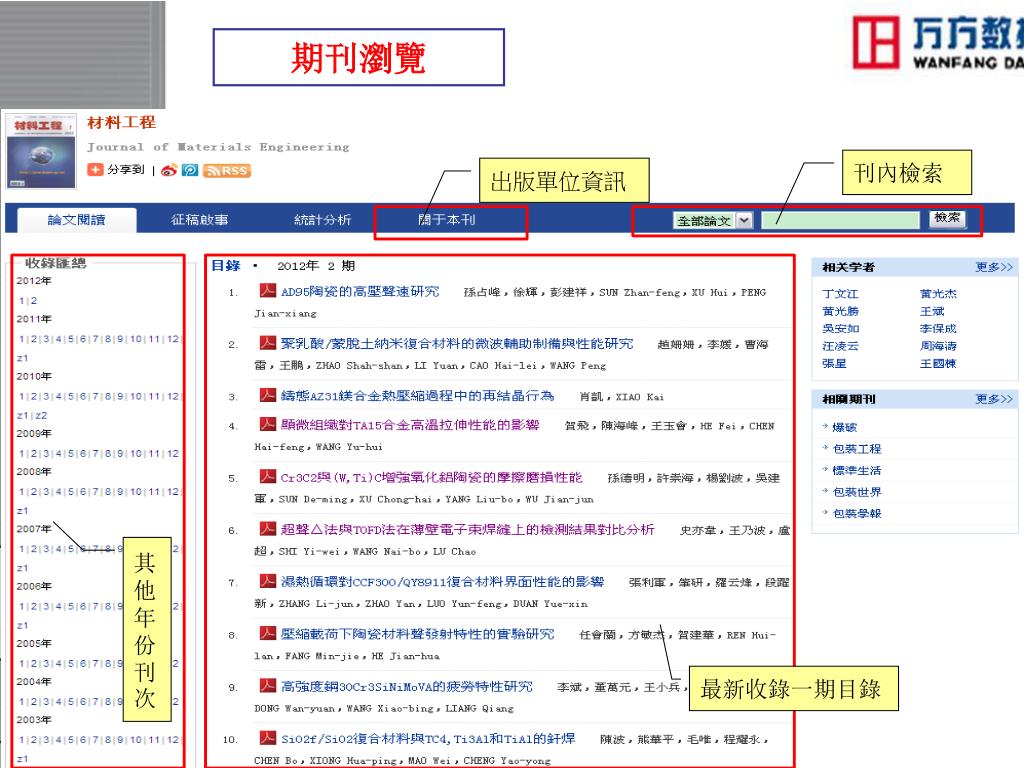
Task: Open scholar 丁文江
Action: coord(840,294)
